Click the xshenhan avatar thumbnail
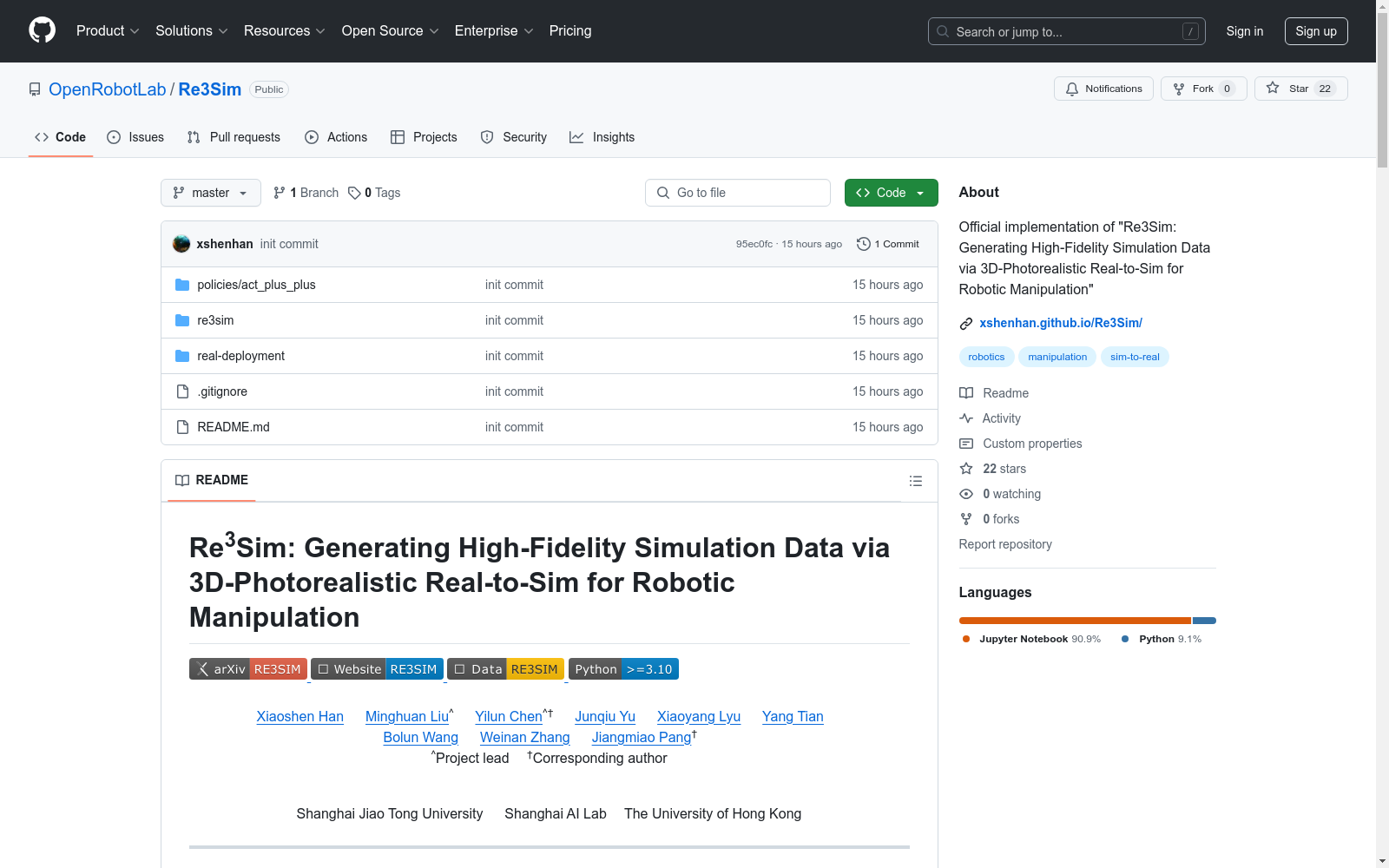The image size is (1389, 868). coord(181,244)
